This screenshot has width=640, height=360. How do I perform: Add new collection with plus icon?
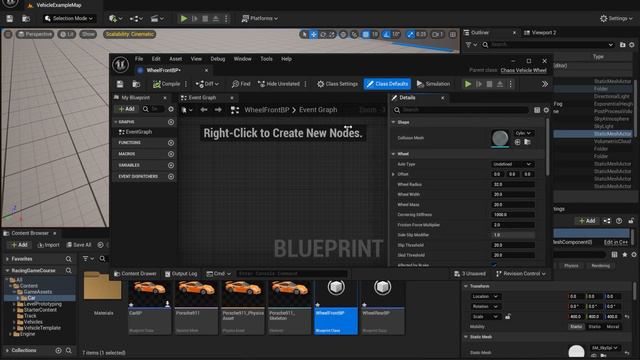pos(58,350)
